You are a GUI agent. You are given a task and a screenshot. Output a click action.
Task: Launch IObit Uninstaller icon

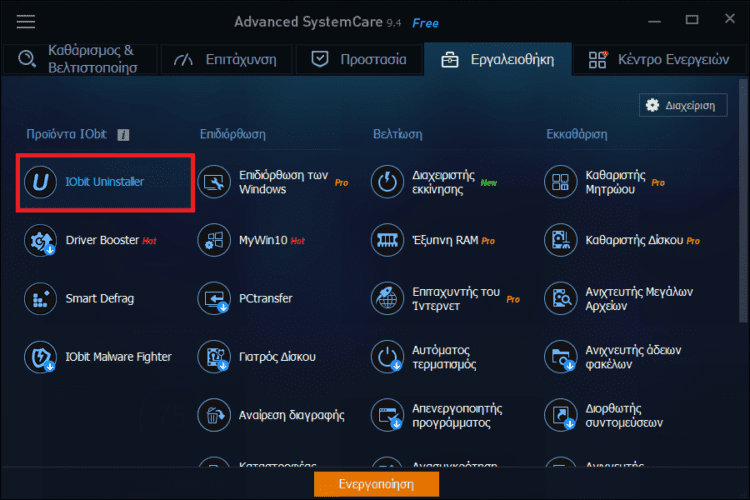tap(41, 182)
